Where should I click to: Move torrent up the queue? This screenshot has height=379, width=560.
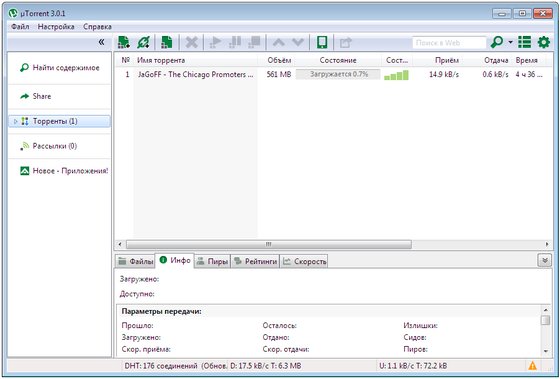tap(279, 43)
